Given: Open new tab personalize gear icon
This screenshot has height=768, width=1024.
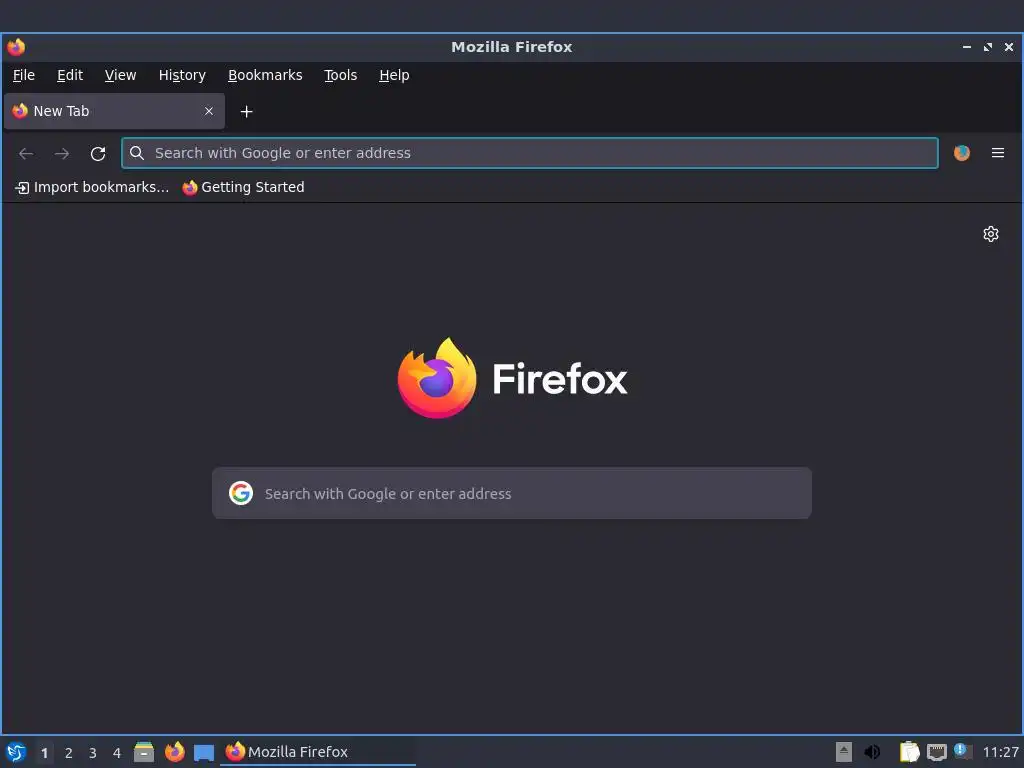Looking at the screenshot, I should click(x=991, y=234).
